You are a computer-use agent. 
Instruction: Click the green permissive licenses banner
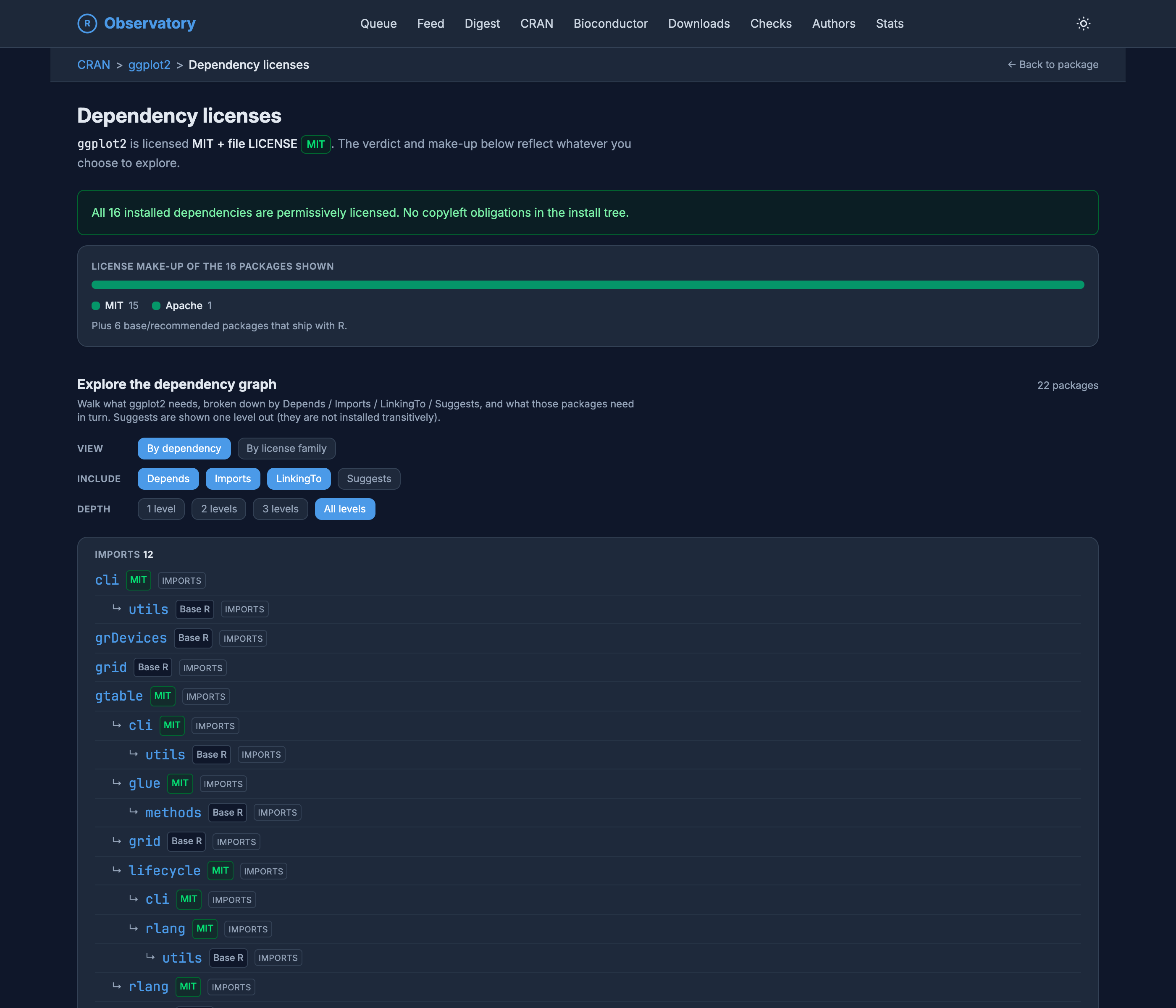click(588, 212)
